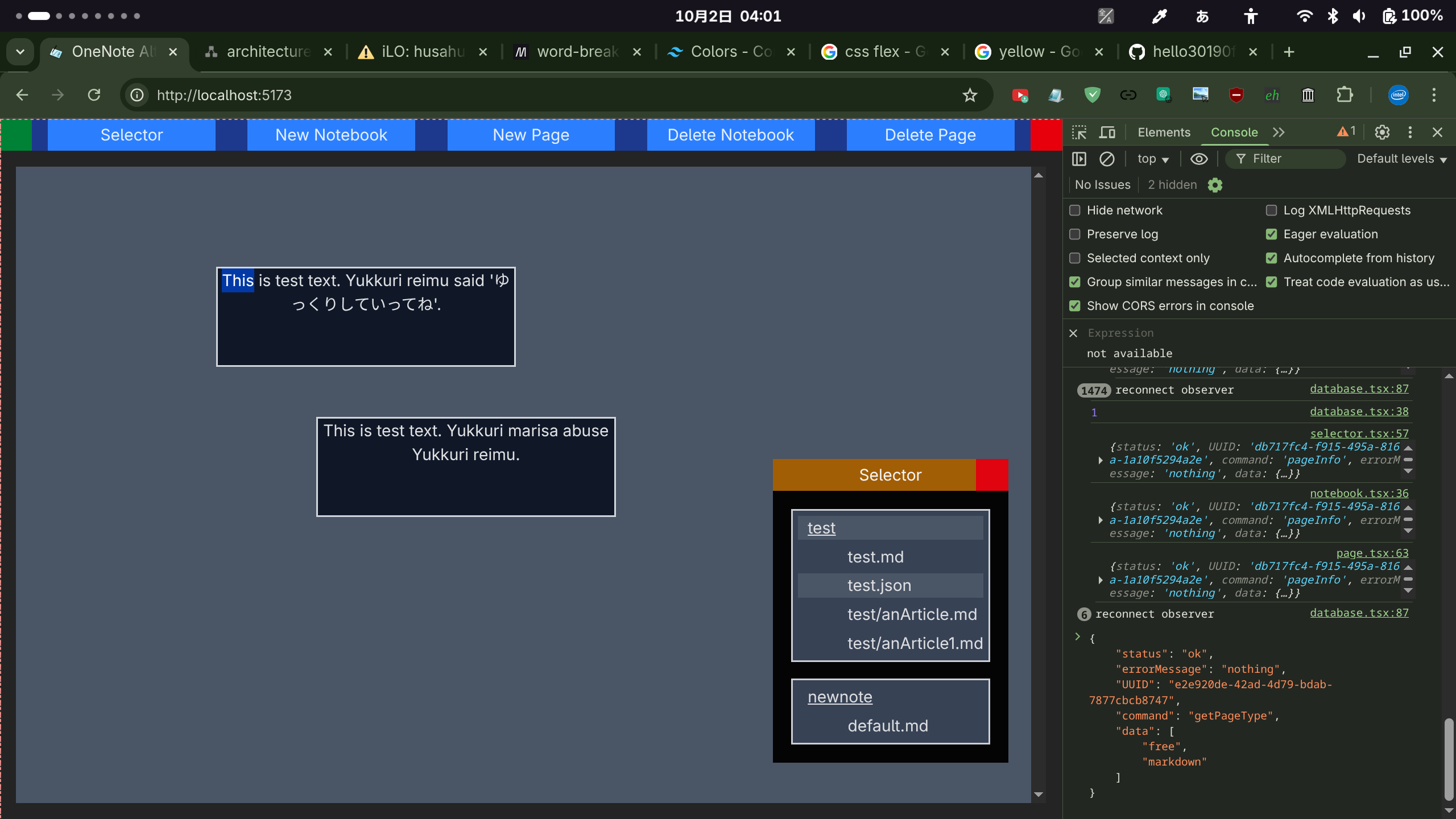The image size is (1456, 819).
Task: Uncheck the Eager evaluation checkbox
Action: 1272,234
